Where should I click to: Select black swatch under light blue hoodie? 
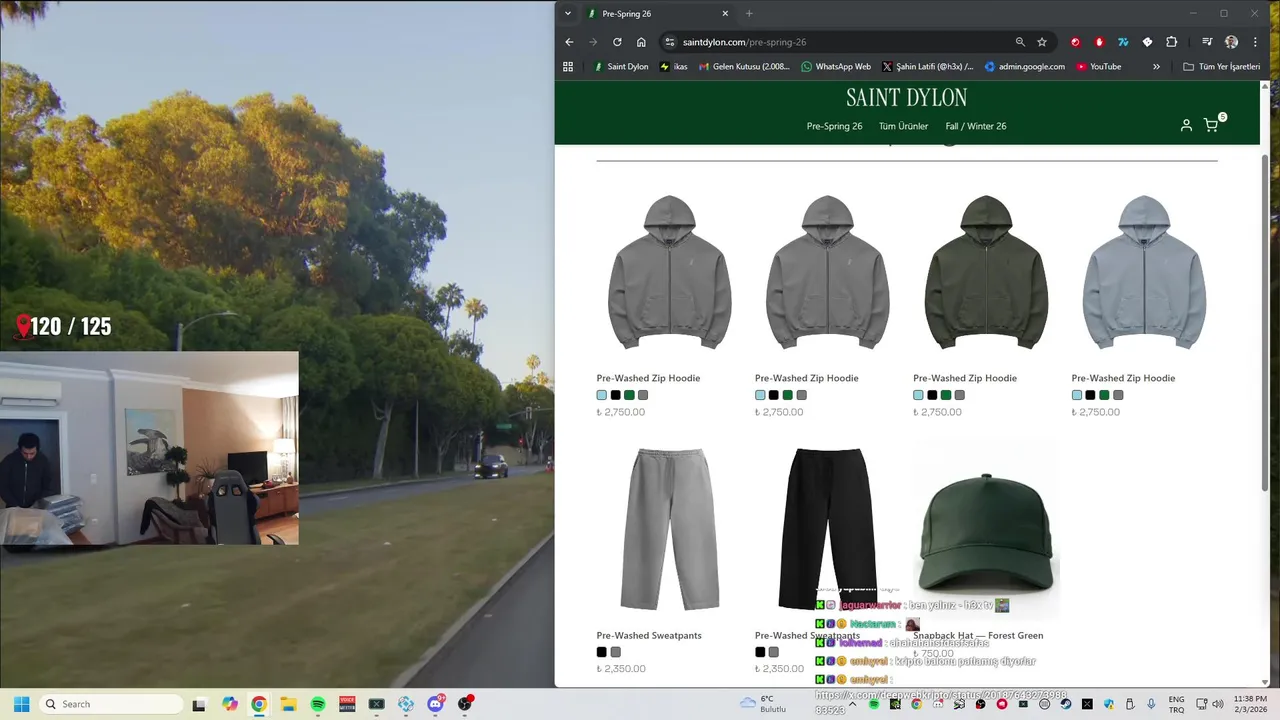1090,395
